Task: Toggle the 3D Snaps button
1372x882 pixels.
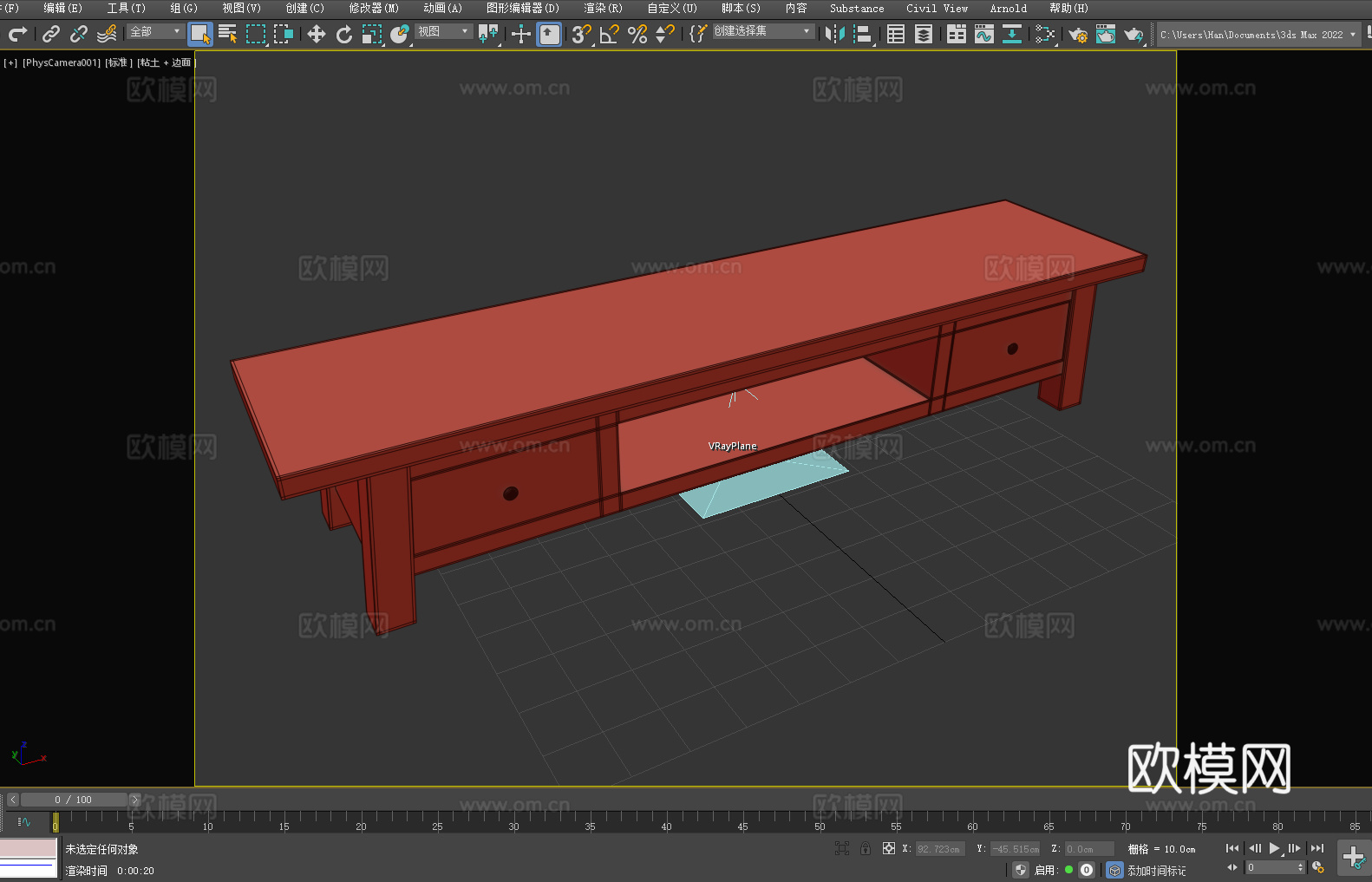Action: point(582,34)
